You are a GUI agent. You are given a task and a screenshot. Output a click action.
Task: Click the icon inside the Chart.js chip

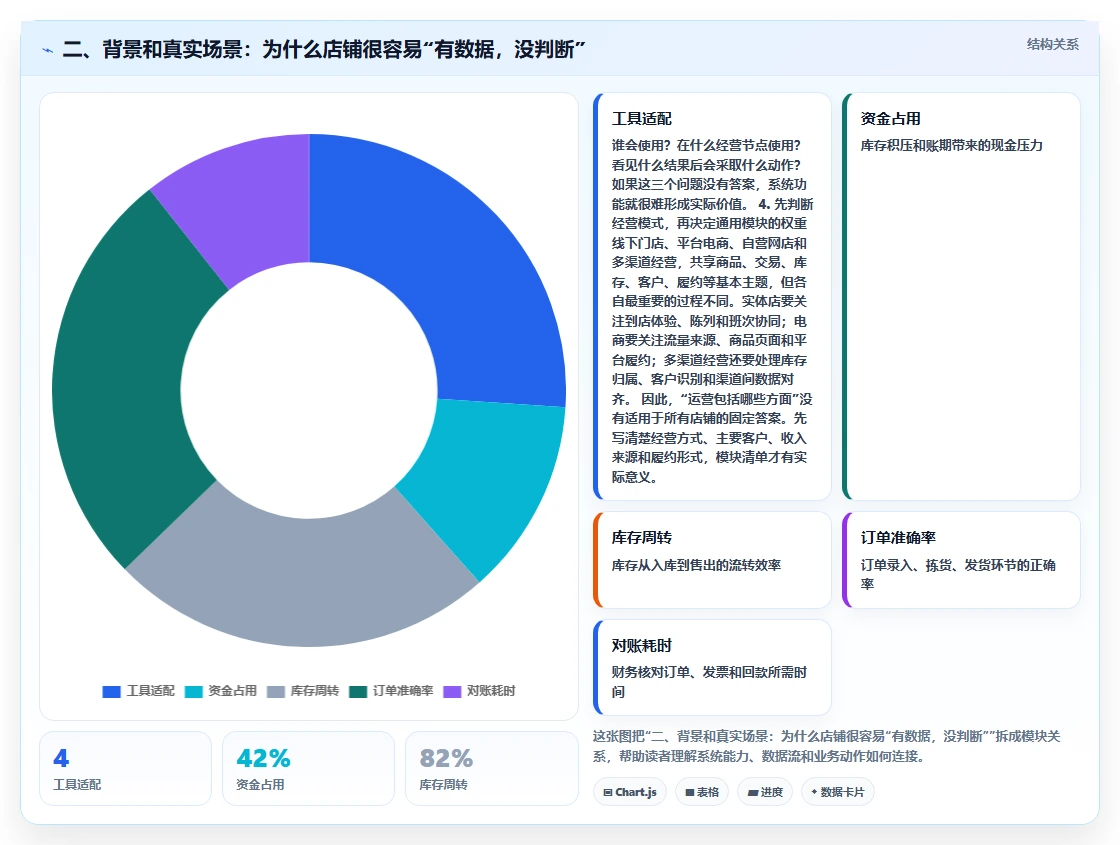click(608, 792)
